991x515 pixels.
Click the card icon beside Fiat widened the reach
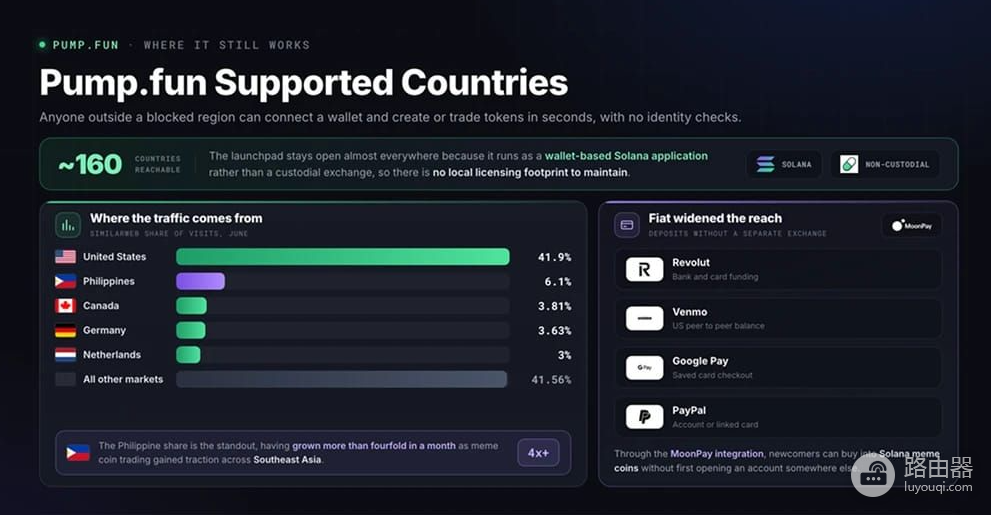[627, 225]
